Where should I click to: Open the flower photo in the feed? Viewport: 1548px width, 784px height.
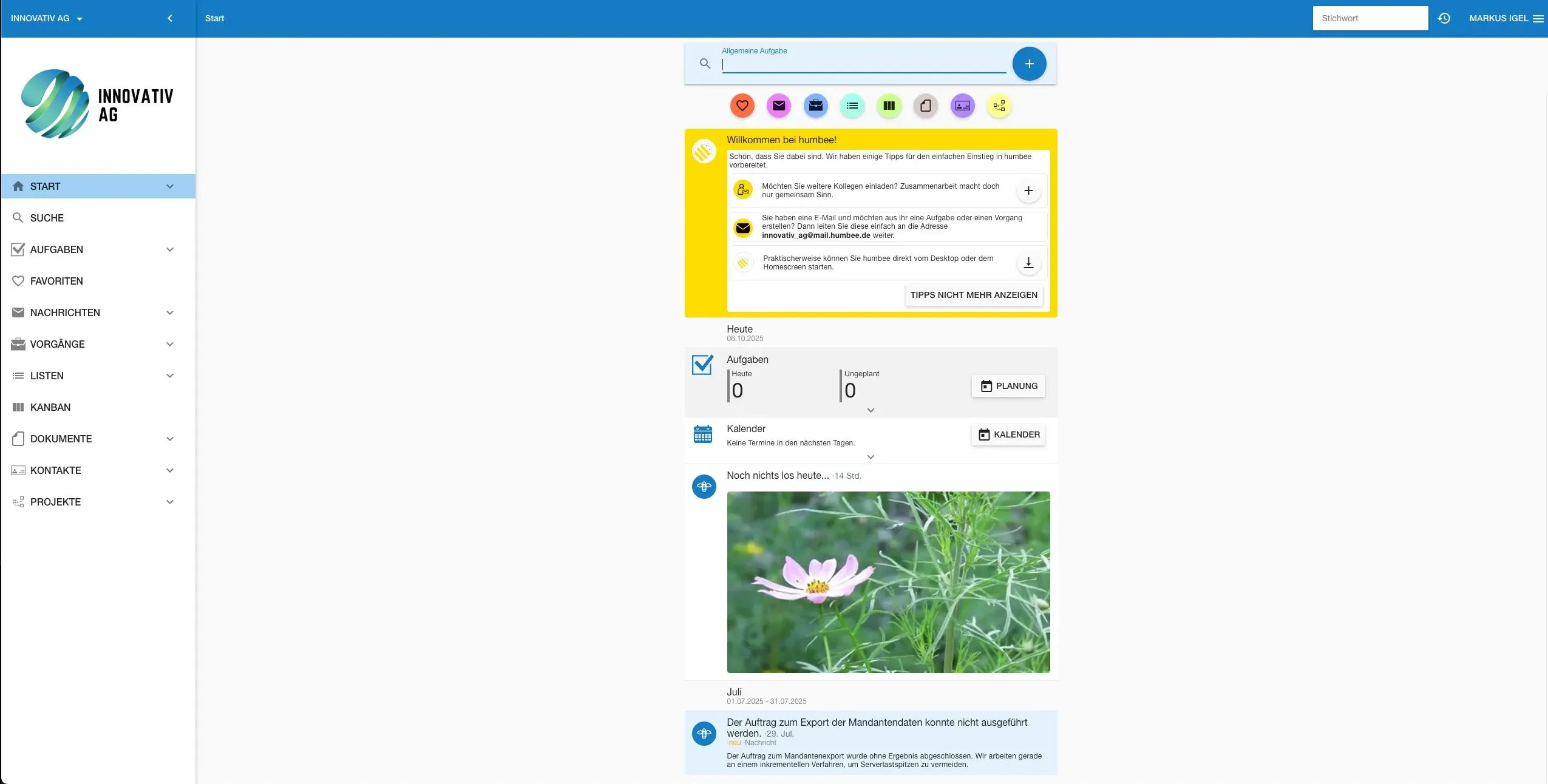pyautogui.click(x=888, y=583)
